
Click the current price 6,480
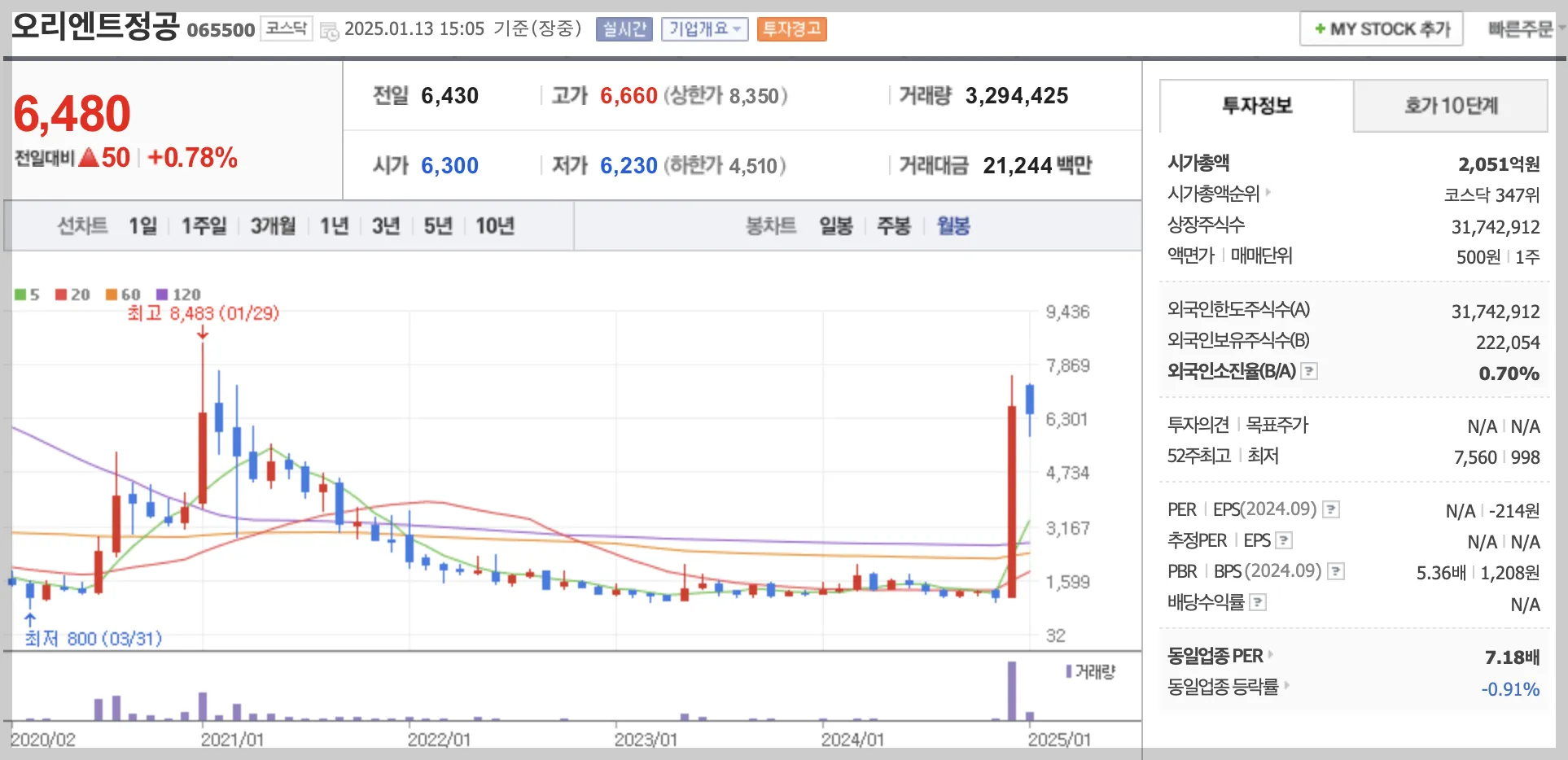tap(72, 113)
